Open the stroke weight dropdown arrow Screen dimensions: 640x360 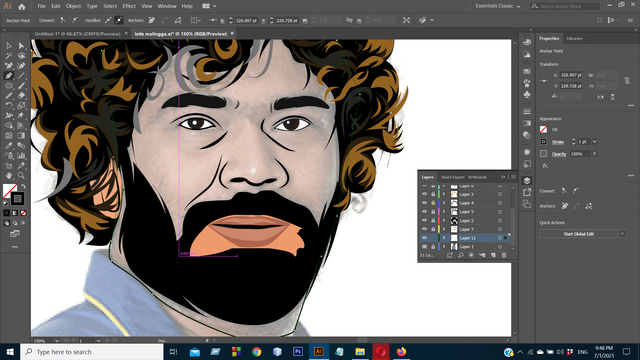594,142
